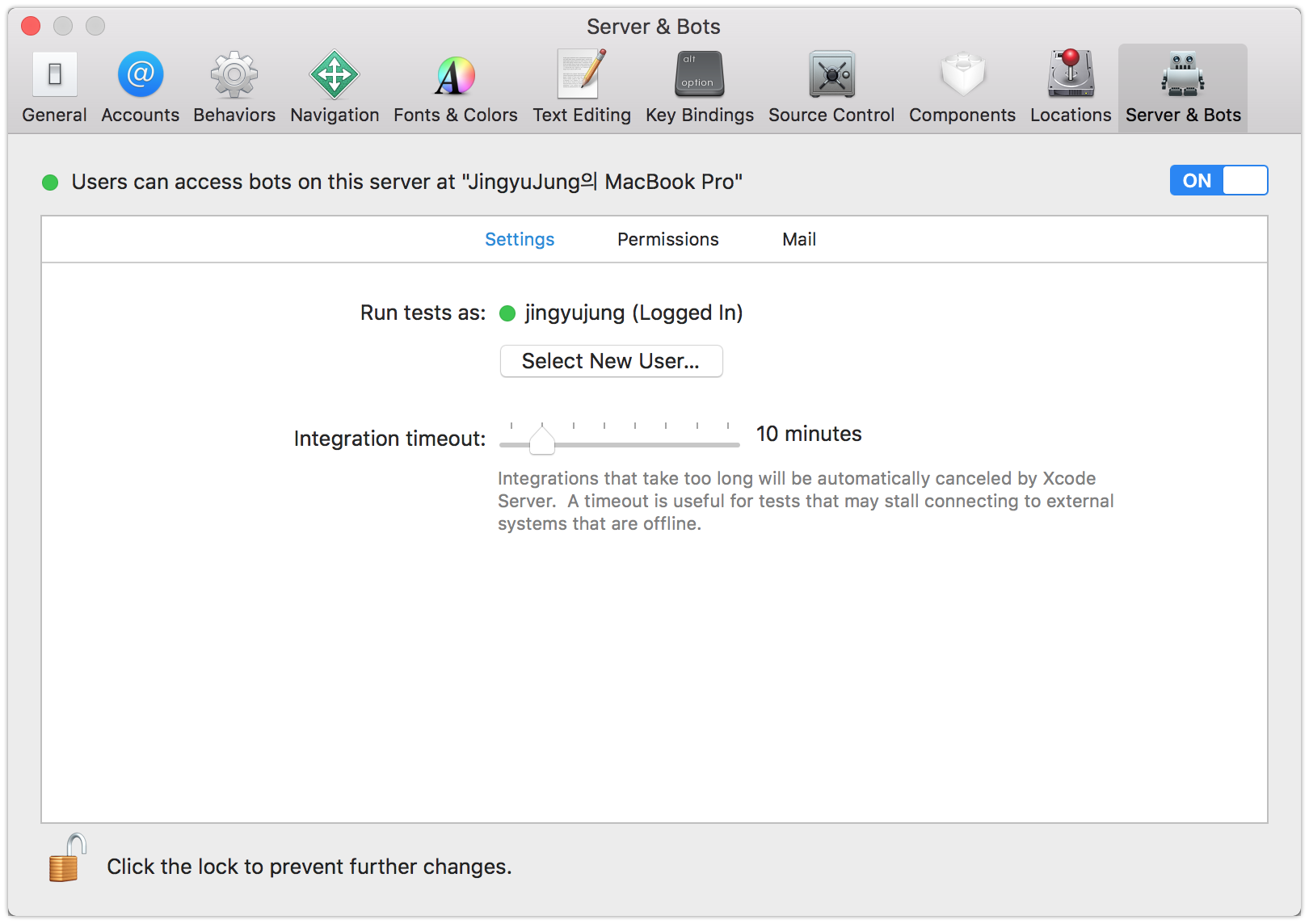Image resolution: width=1309 pixels, height=924 pixels.
Task: Select the Server & Bots robot icon
Action: tap(1183, 74)
